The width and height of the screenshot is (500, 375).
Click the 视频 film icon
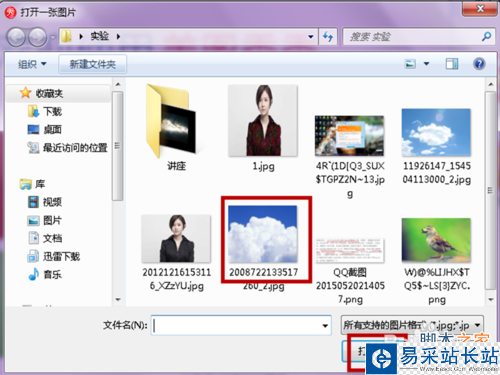tap(33, 202)
